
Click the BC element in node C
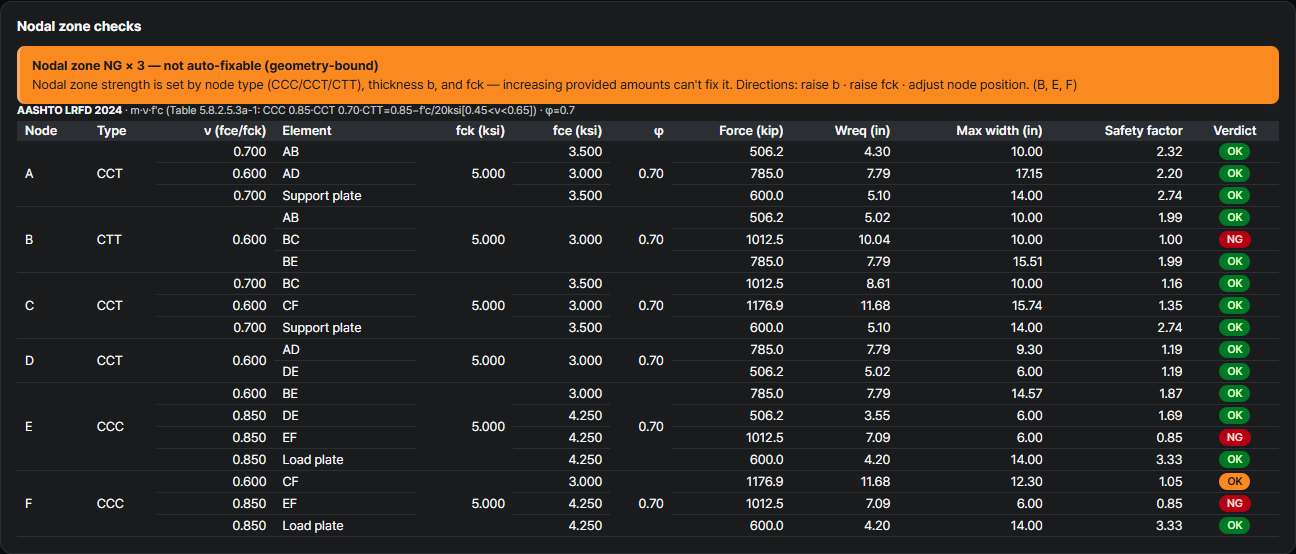click(291, 284)
